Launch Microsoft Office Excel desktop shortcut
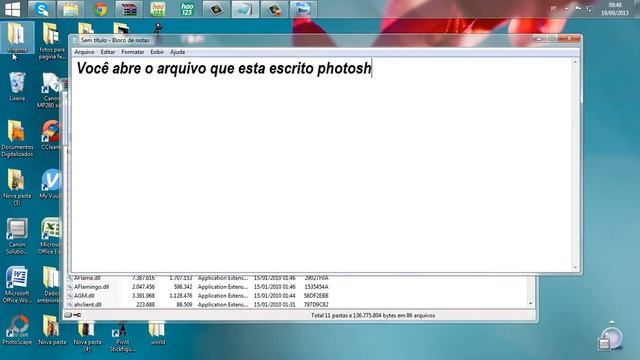Viewport: 640px width, 360px height. 50,236
